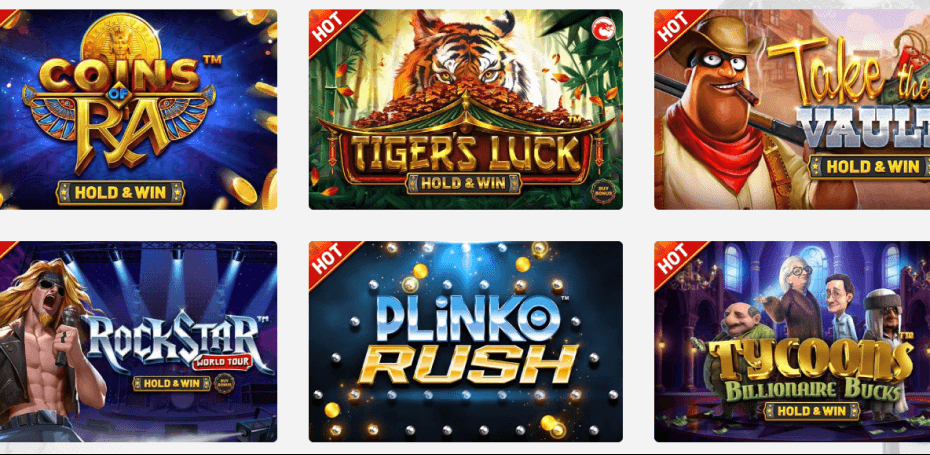This screenshot has height=455, width=930.
Task: Click the Buy Bonus badge on Tiger's Luck
Action: pos(602,192)
